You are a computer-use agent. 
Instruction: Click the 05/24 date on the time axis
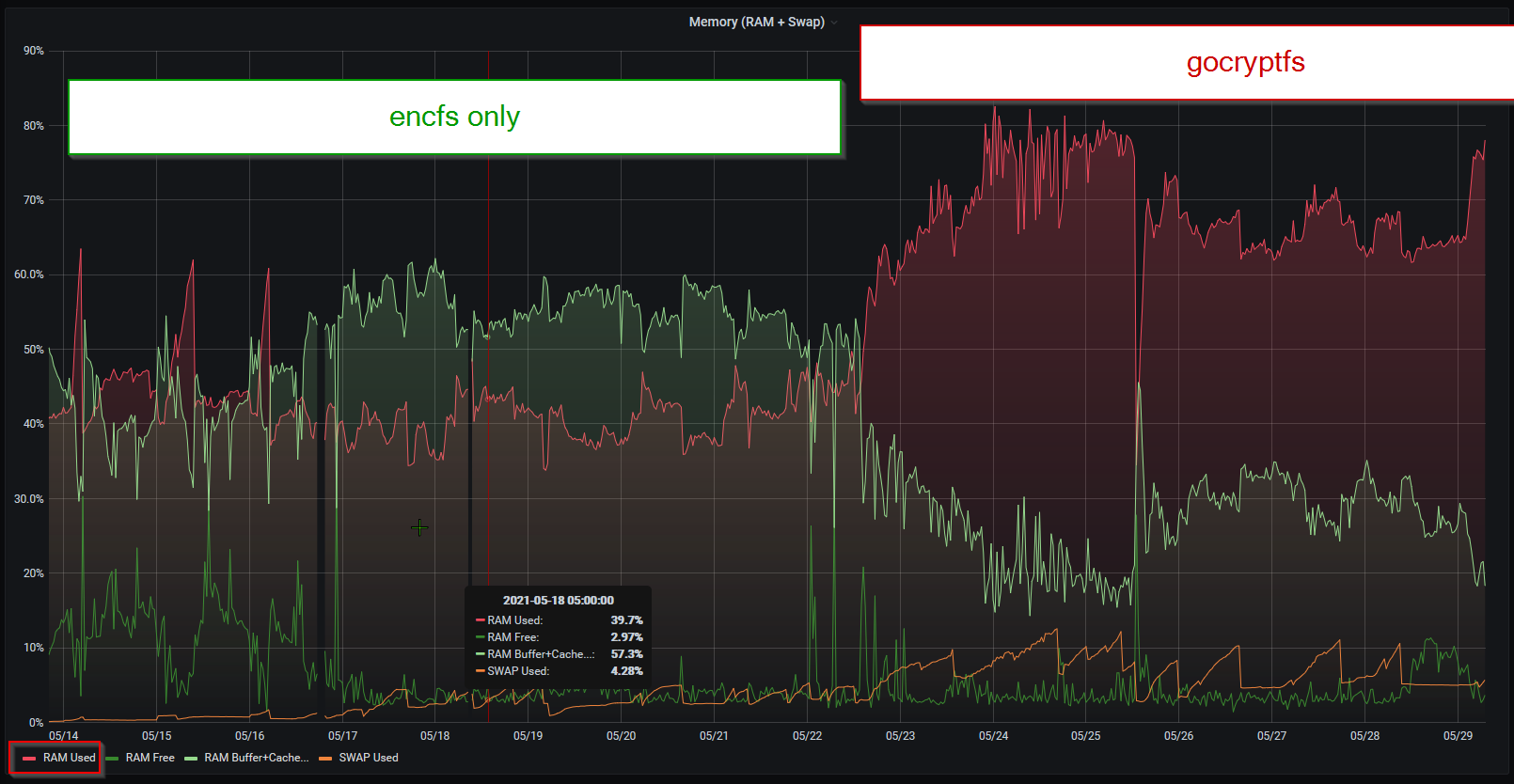click(x=994, y=736)
